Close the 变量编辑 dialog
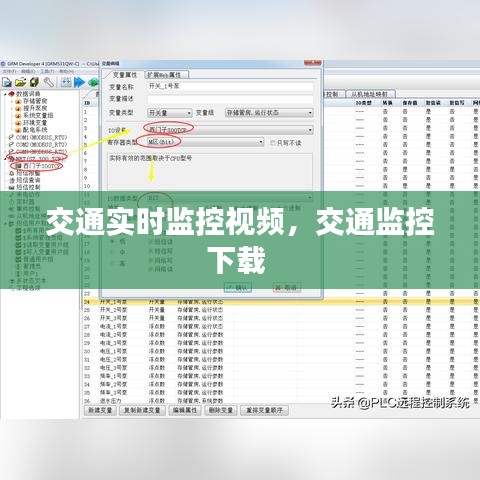480x480 pixels. (313, 63)
